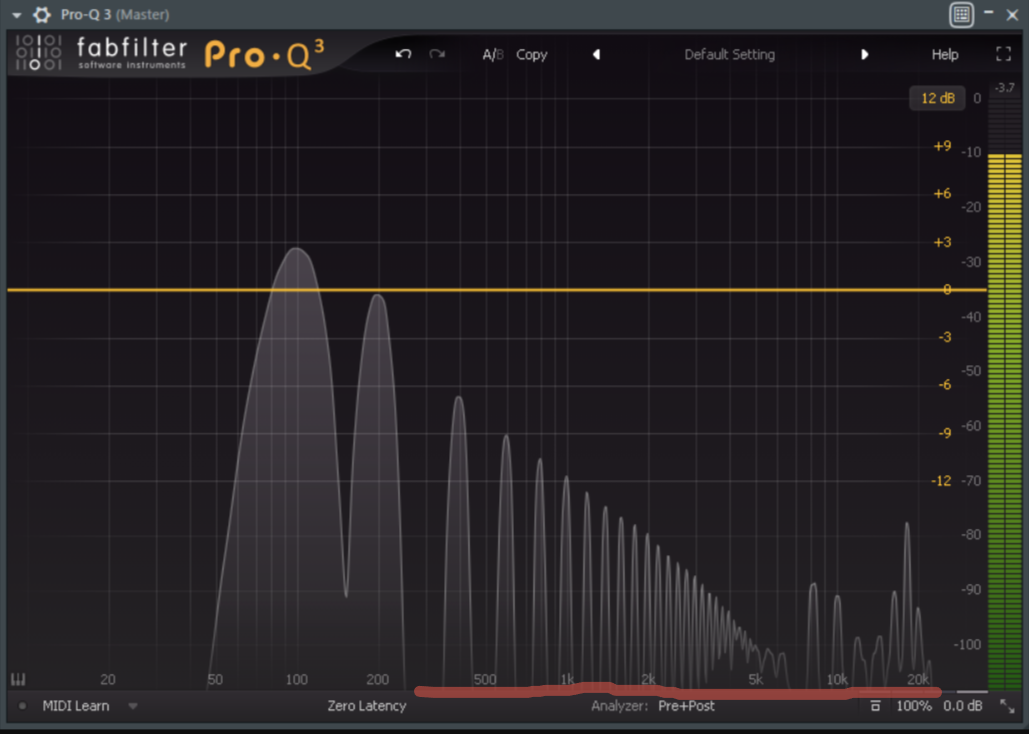Click the 100 Hz frequency label

(x=297, y=680)
